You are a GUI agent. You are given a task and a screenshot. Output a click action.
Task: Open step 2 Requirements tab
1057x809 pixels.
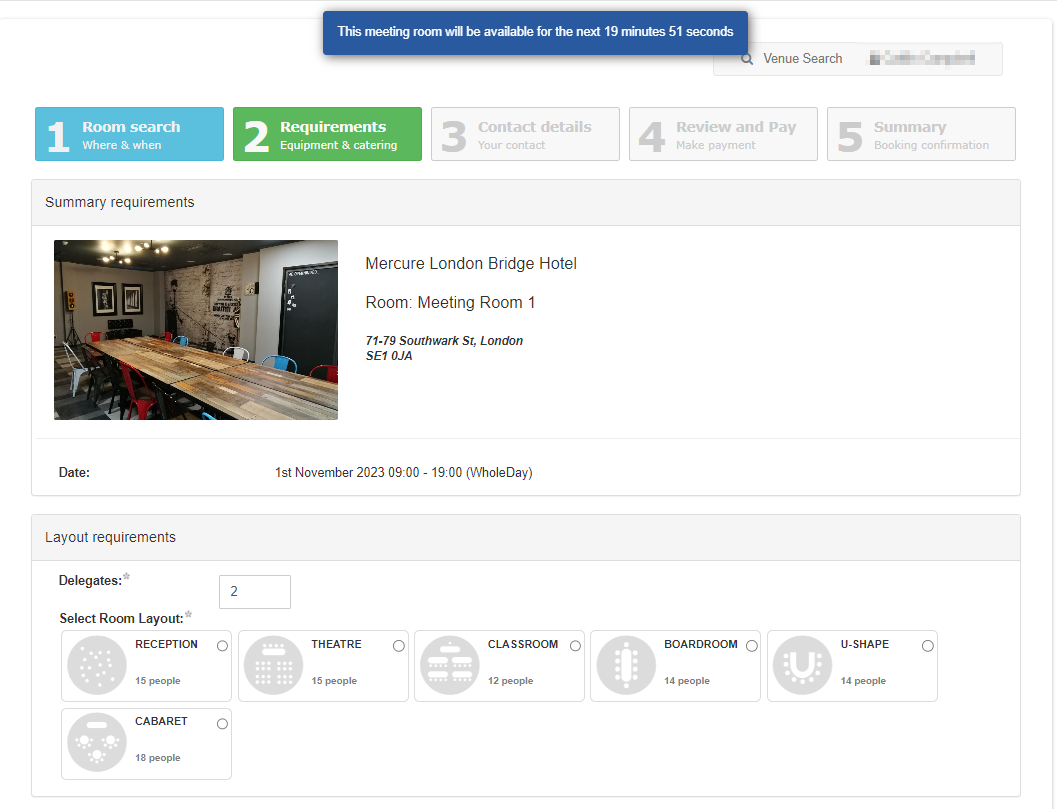tap(328, 134)
